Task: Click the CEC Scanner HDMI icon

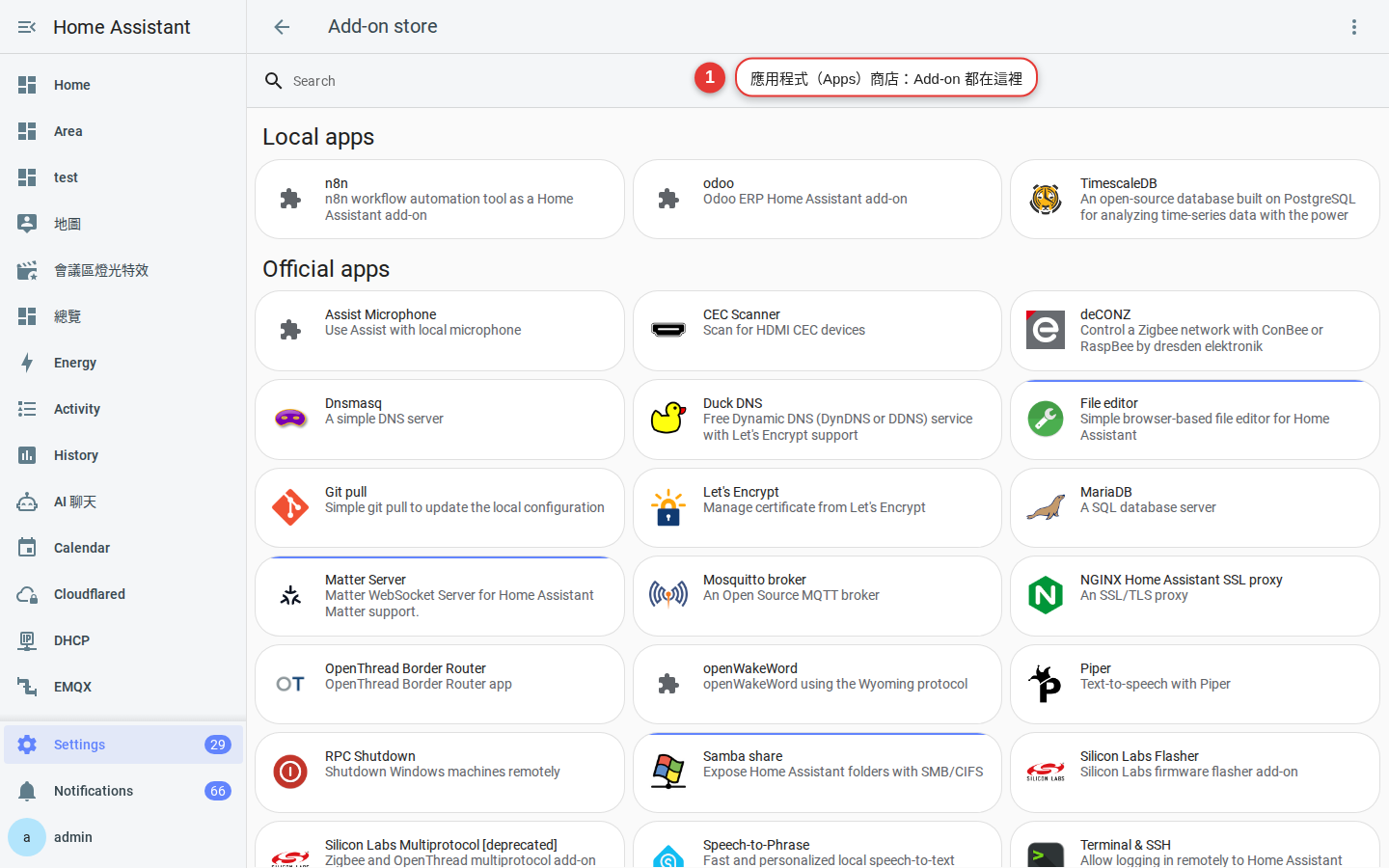Action: (x=668, y=330)
